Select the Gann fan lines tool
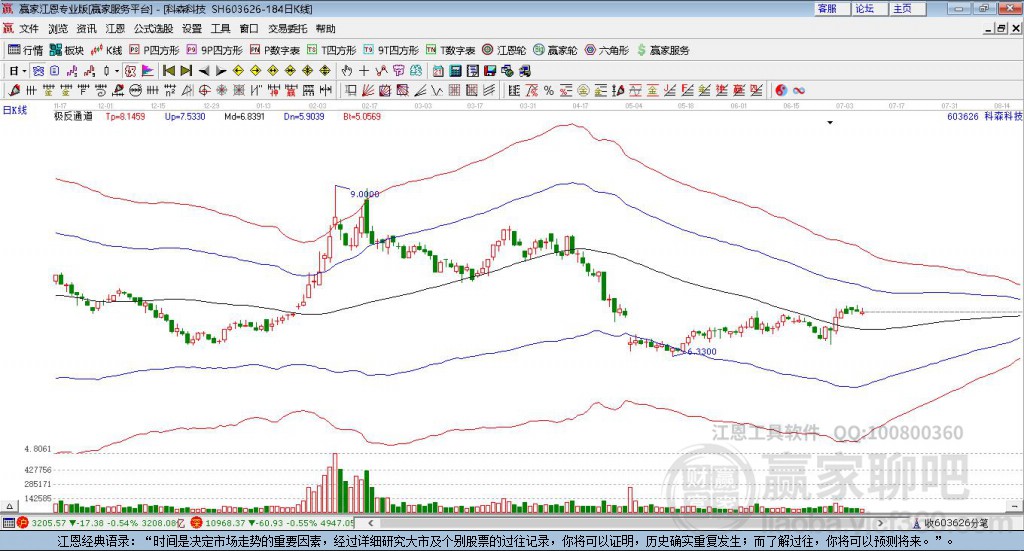Viewport: 1024px width, 551px height. pyautogui.click(x=368, y=90)
